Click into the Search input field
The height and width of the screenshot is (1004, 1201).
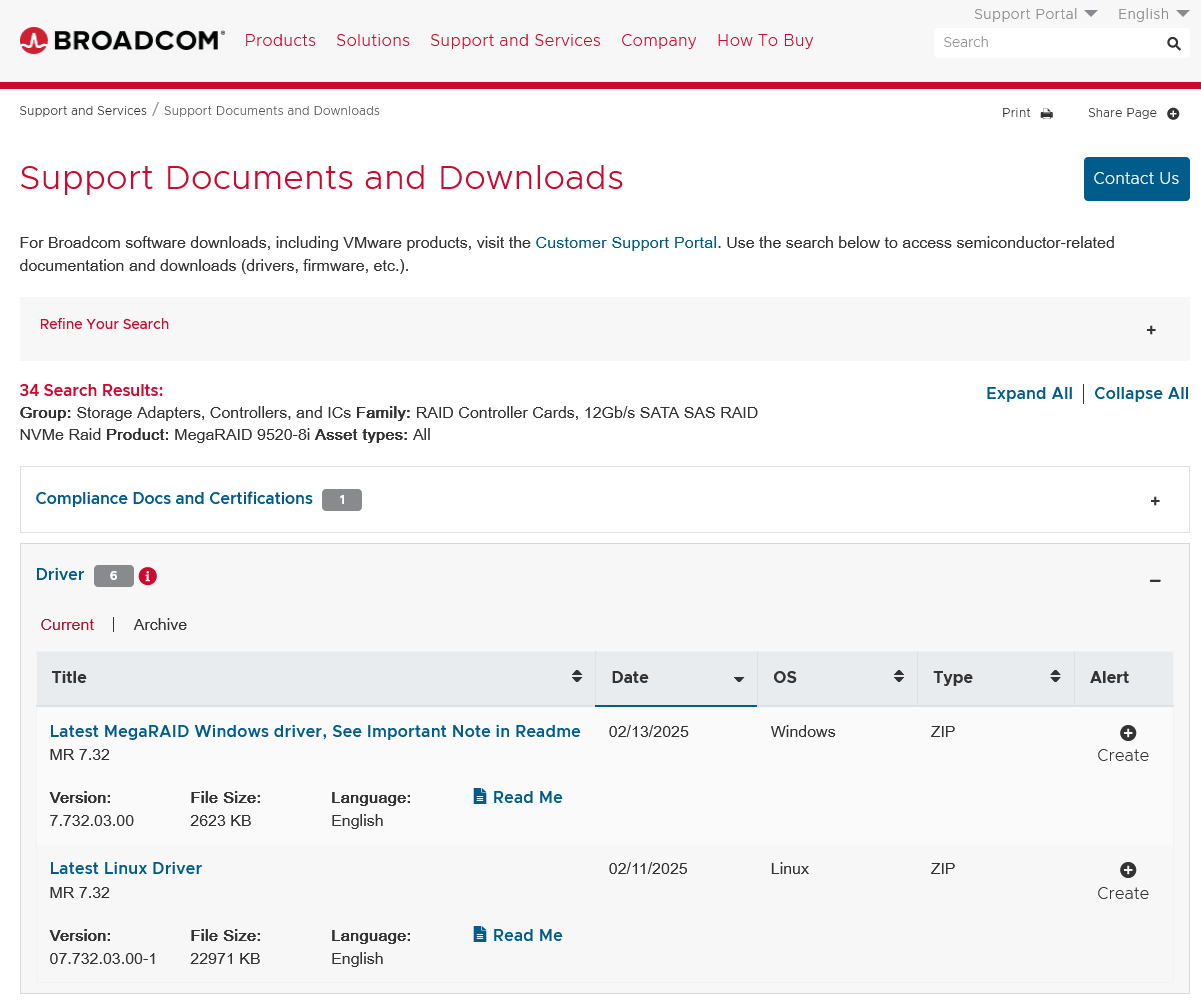[x=1045, y=43]
